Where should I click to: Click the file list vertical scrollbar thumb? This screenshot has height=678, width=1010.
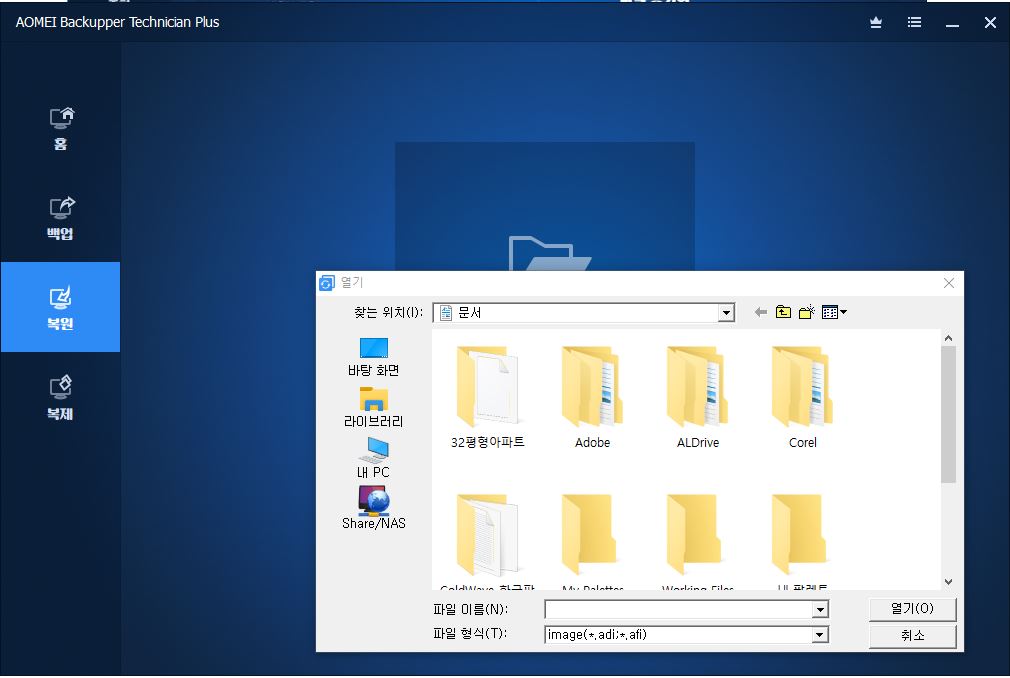pyautogui.click(x=948, y=414)
